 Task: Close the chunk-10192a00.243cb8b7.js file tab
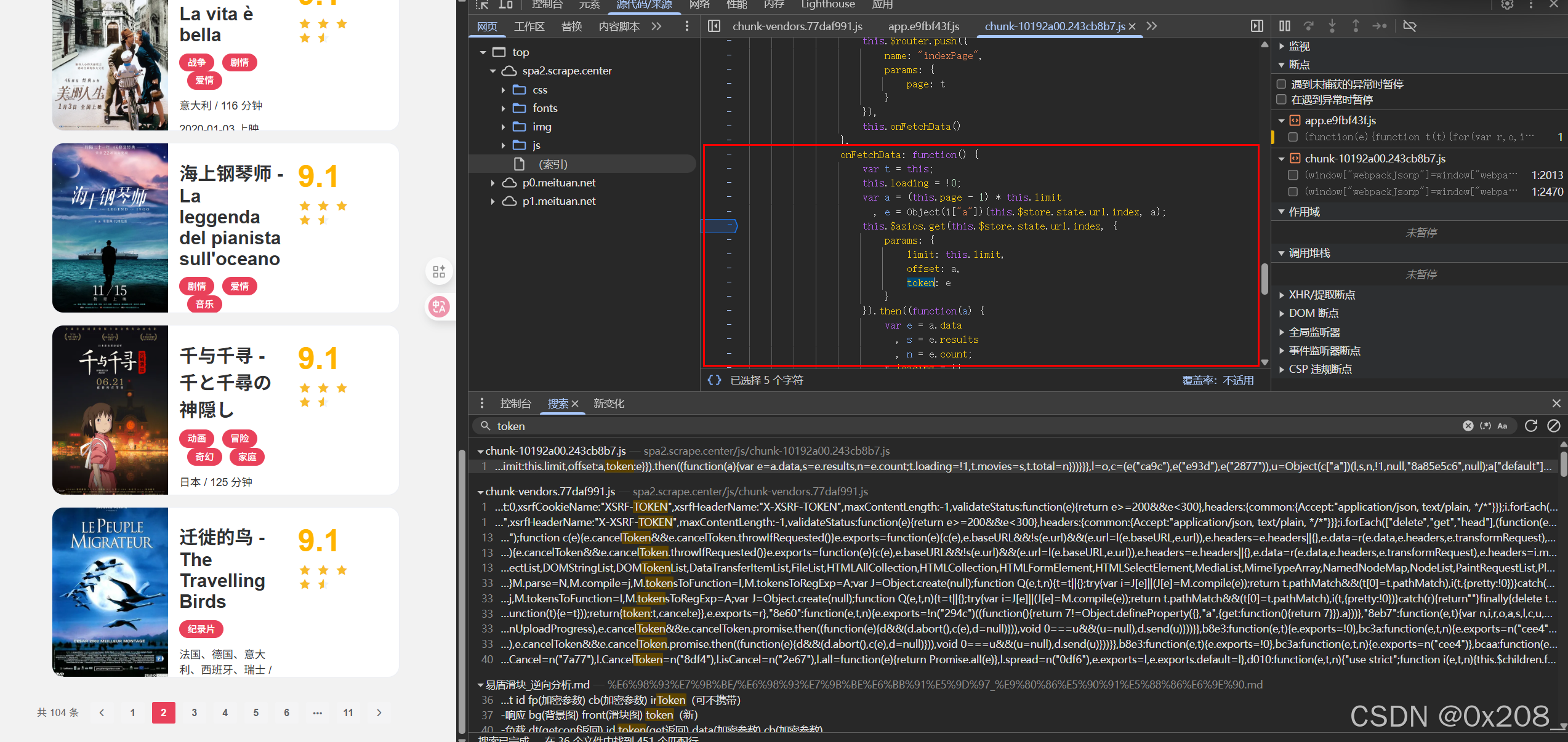click(x=1132, y=26)
